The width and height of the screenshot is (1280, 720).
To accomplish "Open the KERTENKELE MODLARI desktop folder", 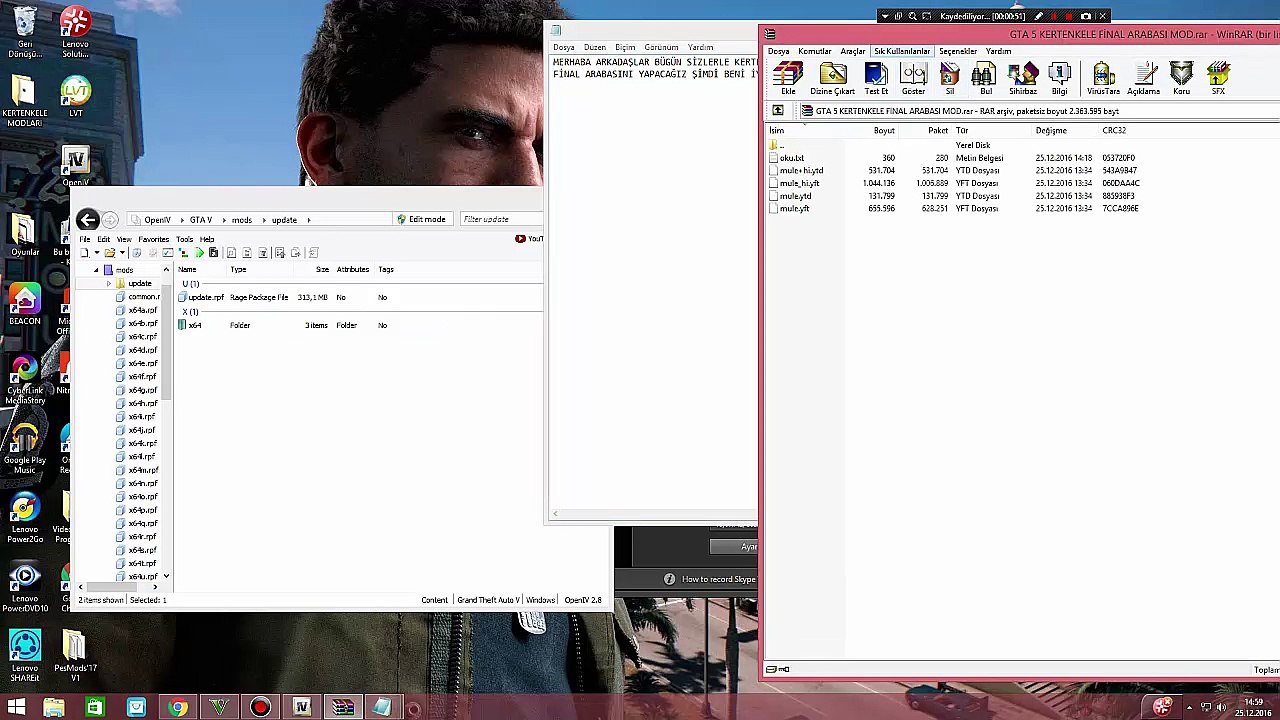I will [25, 102].
